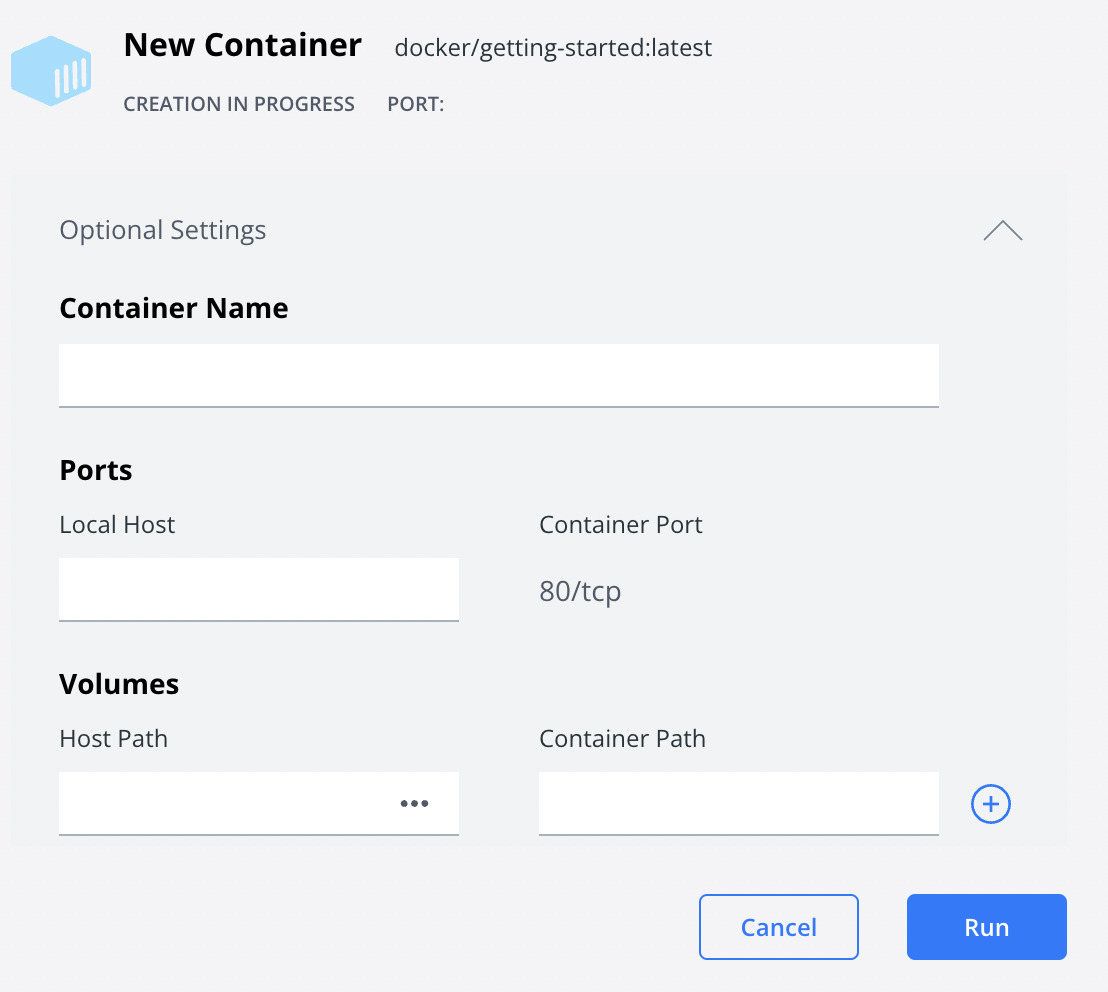This screenshot has width=1108, height=992.
Task: Click the 80/tcp container port value
Action: point(580,591)
